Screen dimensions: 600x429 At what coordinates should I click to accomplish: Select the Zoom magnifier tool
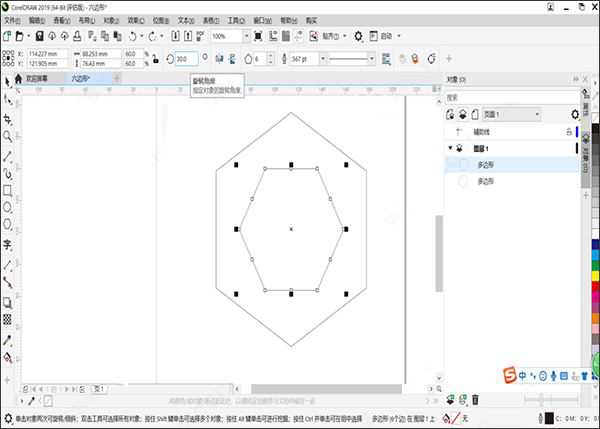coord(7,136)
